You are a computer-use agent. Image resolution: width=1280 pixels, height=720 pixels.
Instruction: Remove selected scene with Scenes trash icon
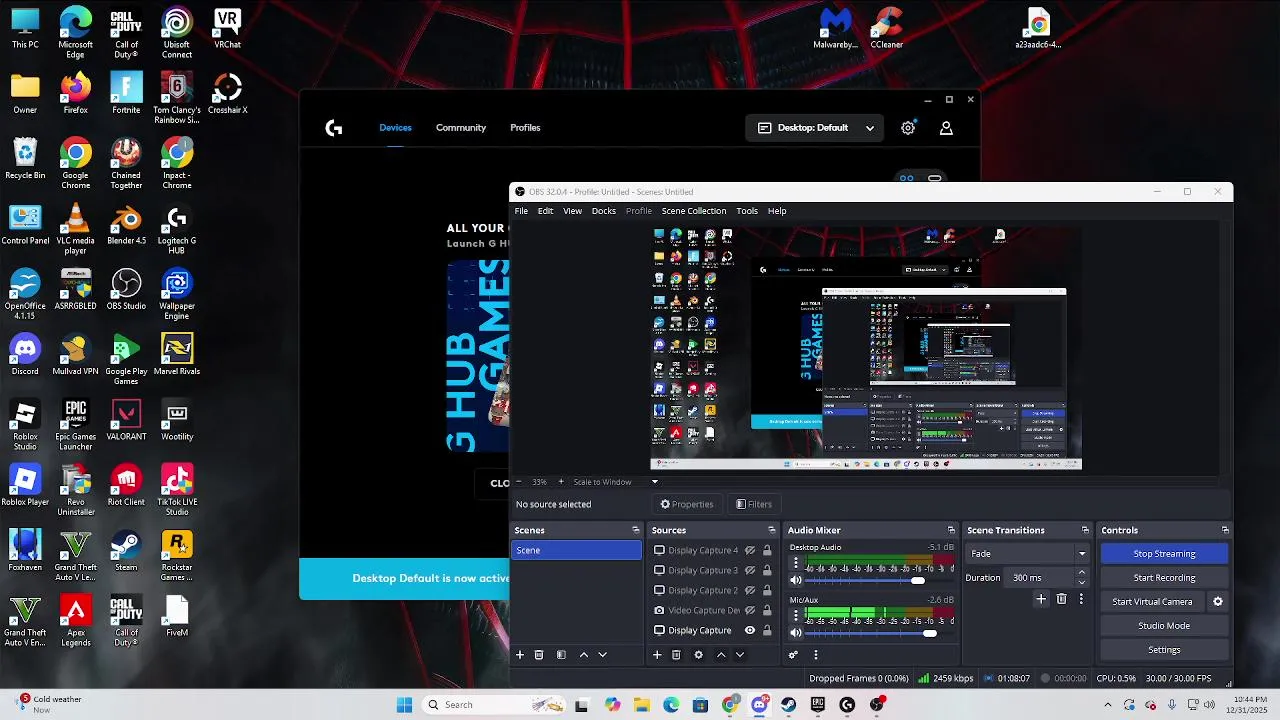tap(539, 655)
